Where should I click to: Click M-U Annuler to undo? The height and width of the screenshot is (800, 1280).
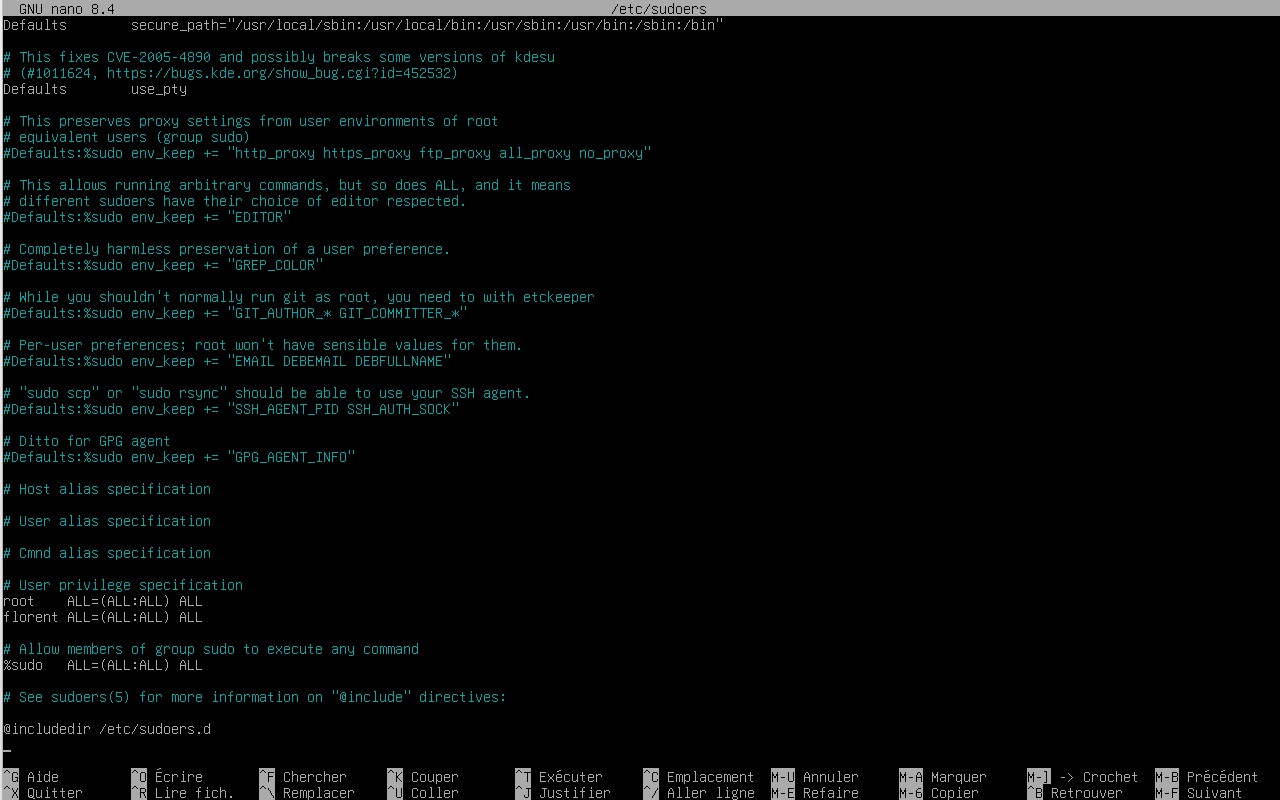pos(815,777)
